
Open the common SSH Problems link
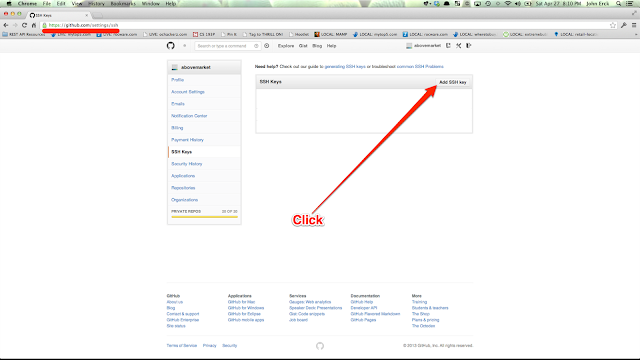tap(420, 67)
